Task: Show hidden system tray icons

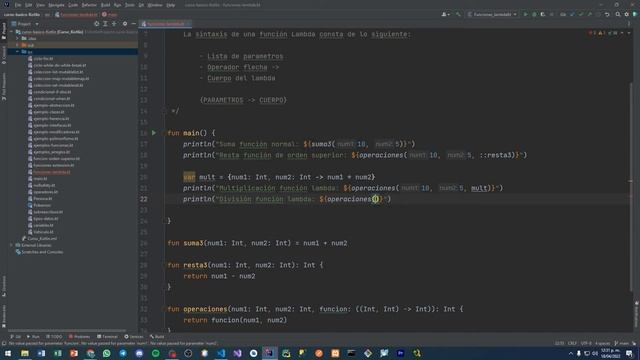Action: (571, 353)
